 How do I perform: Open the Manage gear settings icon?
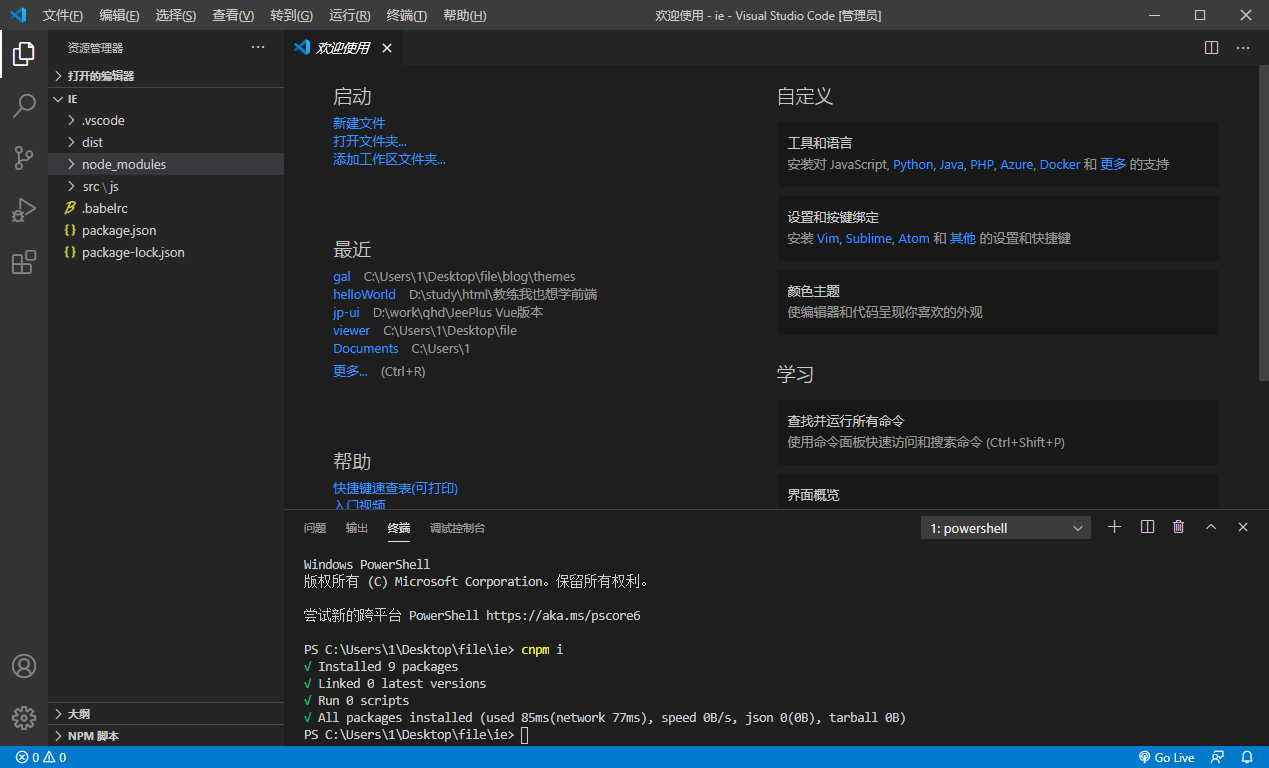[x=24, y=717]
